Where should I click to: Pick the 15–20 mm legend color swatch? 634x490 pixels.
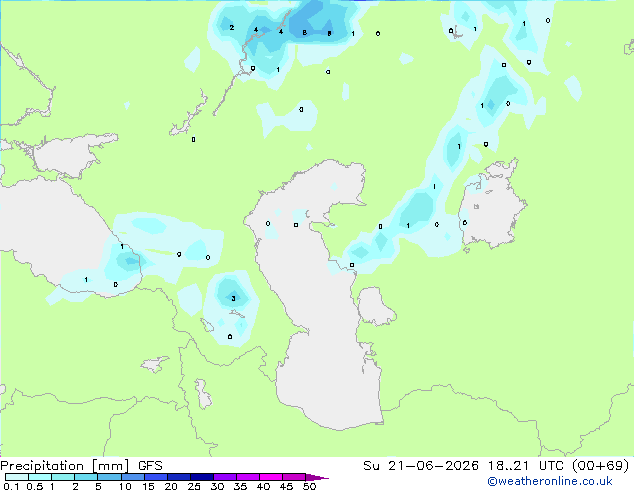(x=156, y=477)
